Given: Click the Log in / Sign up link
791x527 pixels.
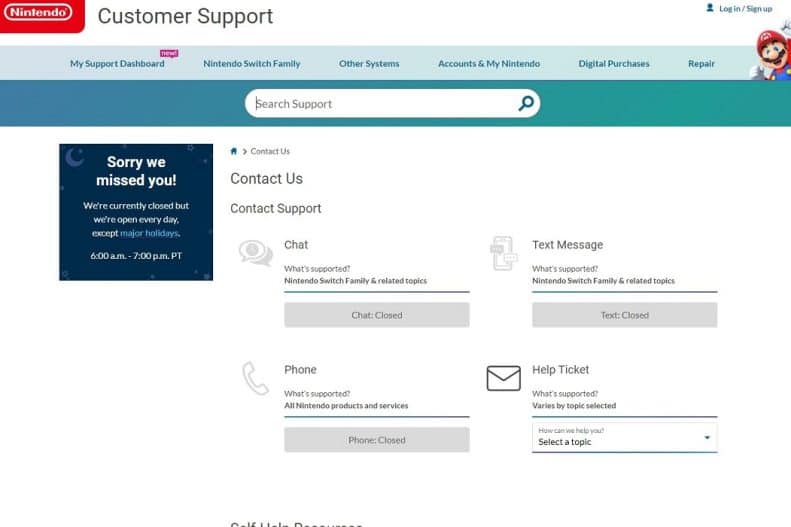Looking at the screenshot, I should coord(745,9).
